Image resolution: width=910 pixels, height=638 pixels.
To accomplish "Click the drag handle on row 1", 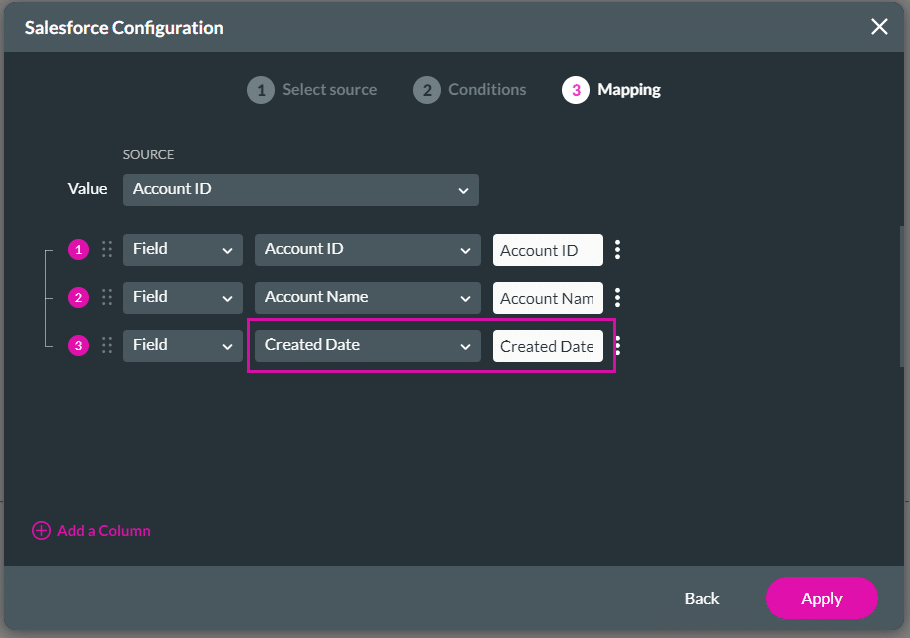I will 107,250.
